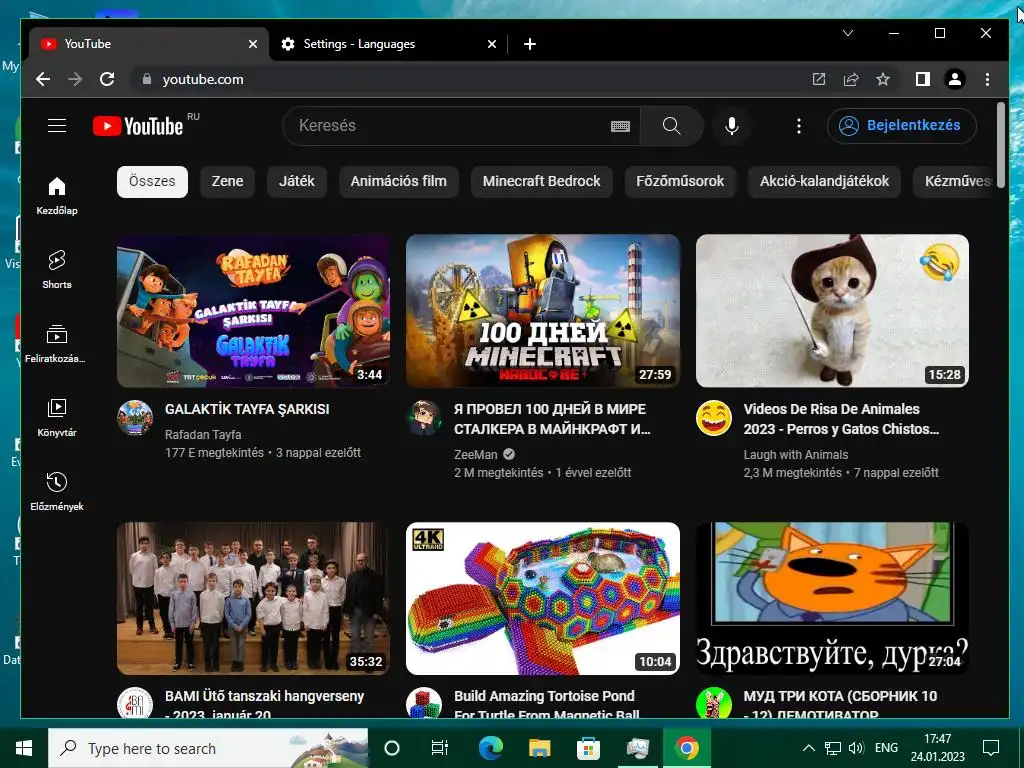Open Rafadan Tayfa channel avatar
This screenshot has width=1024, height=768.
[135, 418]
